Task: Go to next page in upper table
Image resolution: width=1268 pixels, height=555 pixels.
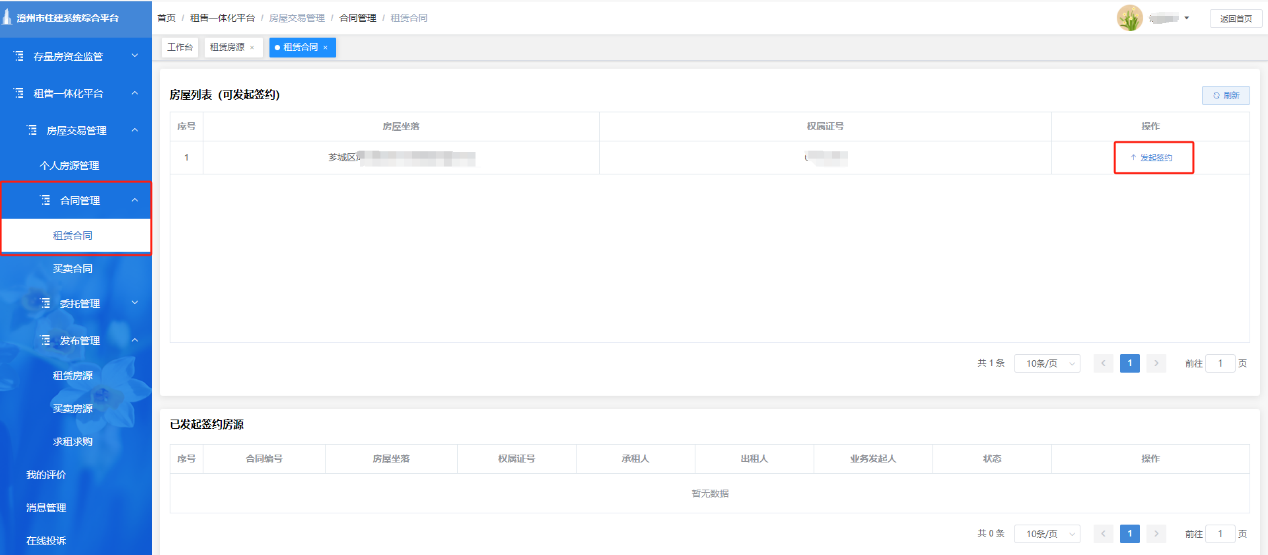Action: click(1156, 364)
